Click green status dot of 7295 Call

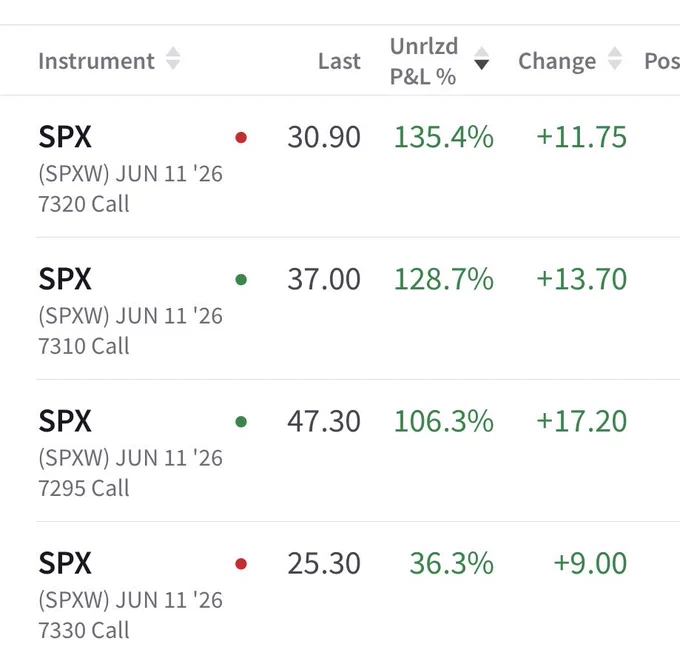tap(241, 422)
